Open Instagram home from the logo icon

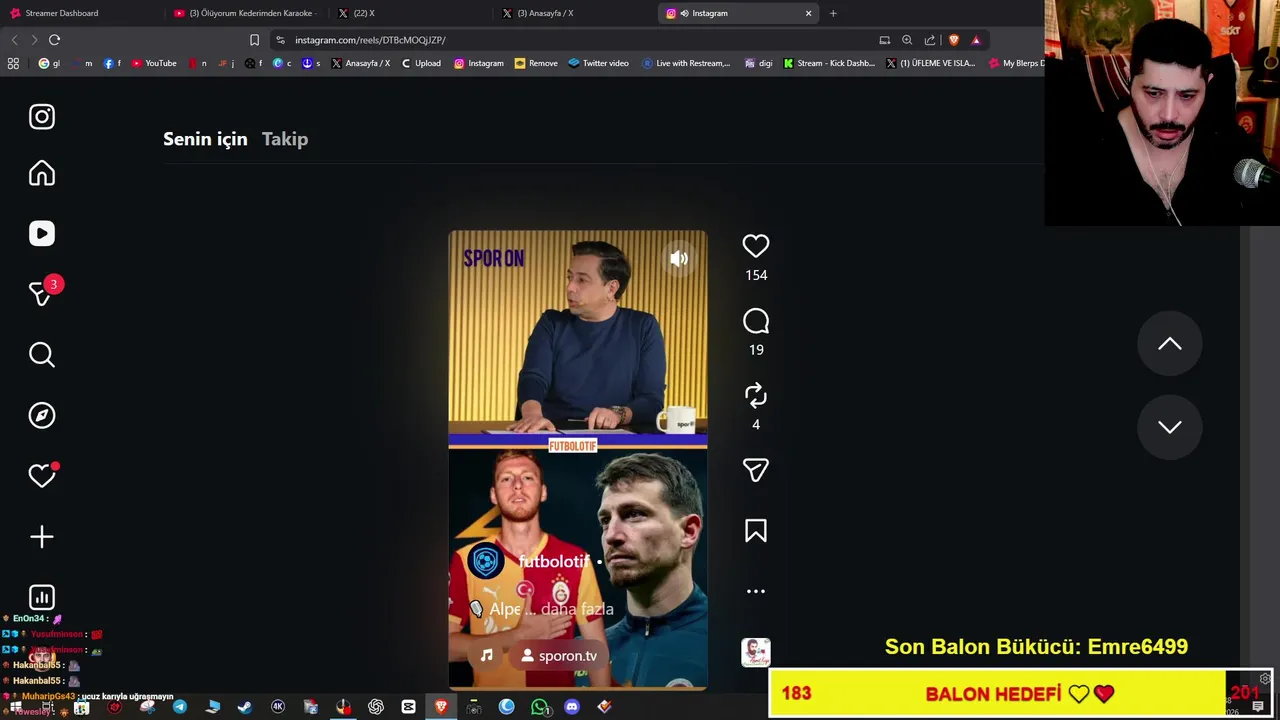(42, 117)
